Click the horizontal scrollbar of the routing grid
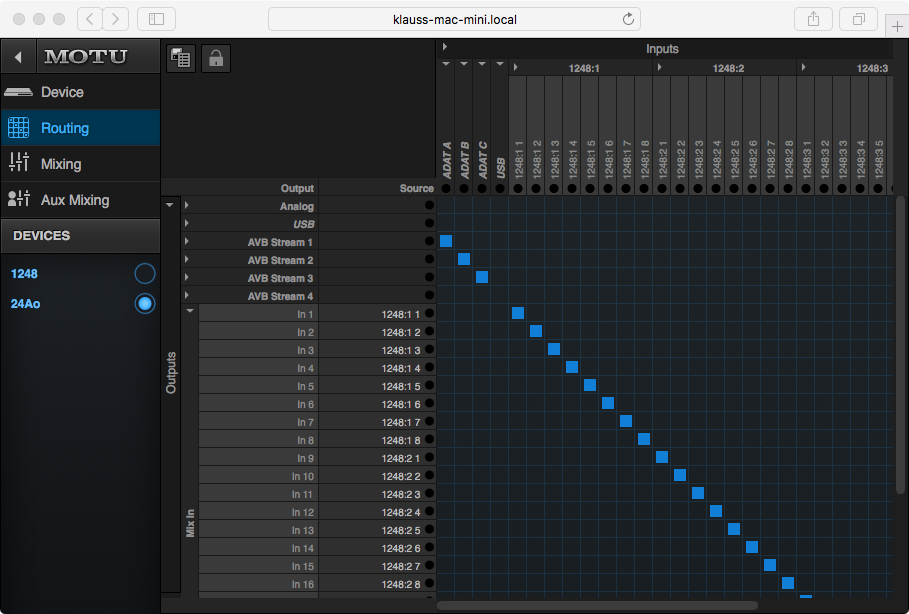This screenshot has height=614, width=909. click(597, 605)
